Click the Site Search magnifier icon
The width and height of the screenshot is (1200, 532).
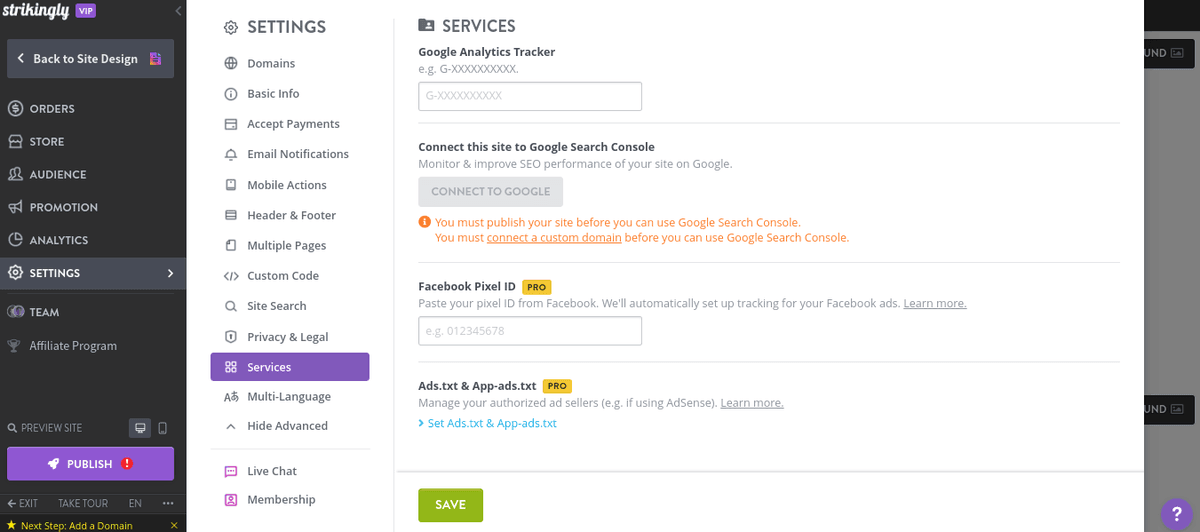[230, 306]
